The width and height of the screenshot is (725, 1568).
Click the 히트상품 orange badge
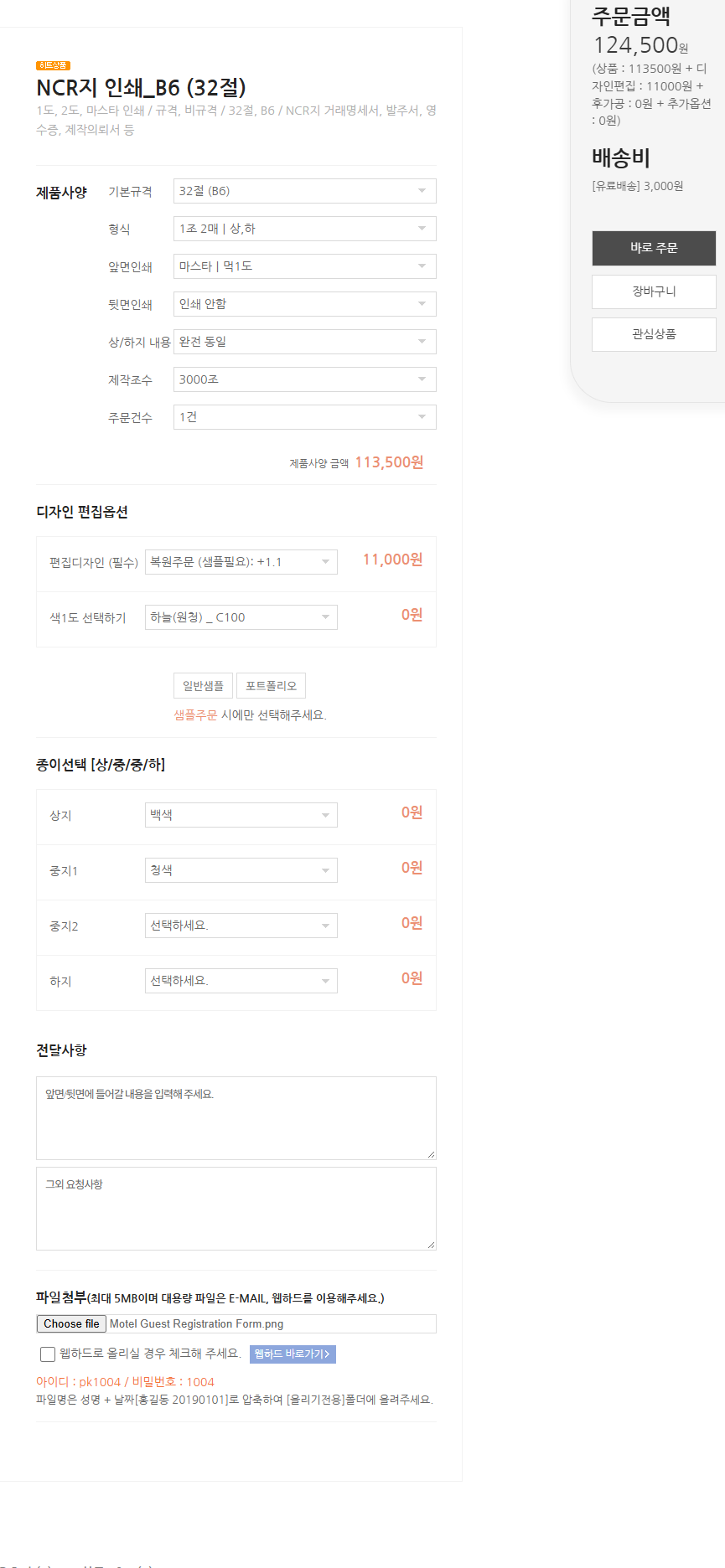[x=53, y=65]
